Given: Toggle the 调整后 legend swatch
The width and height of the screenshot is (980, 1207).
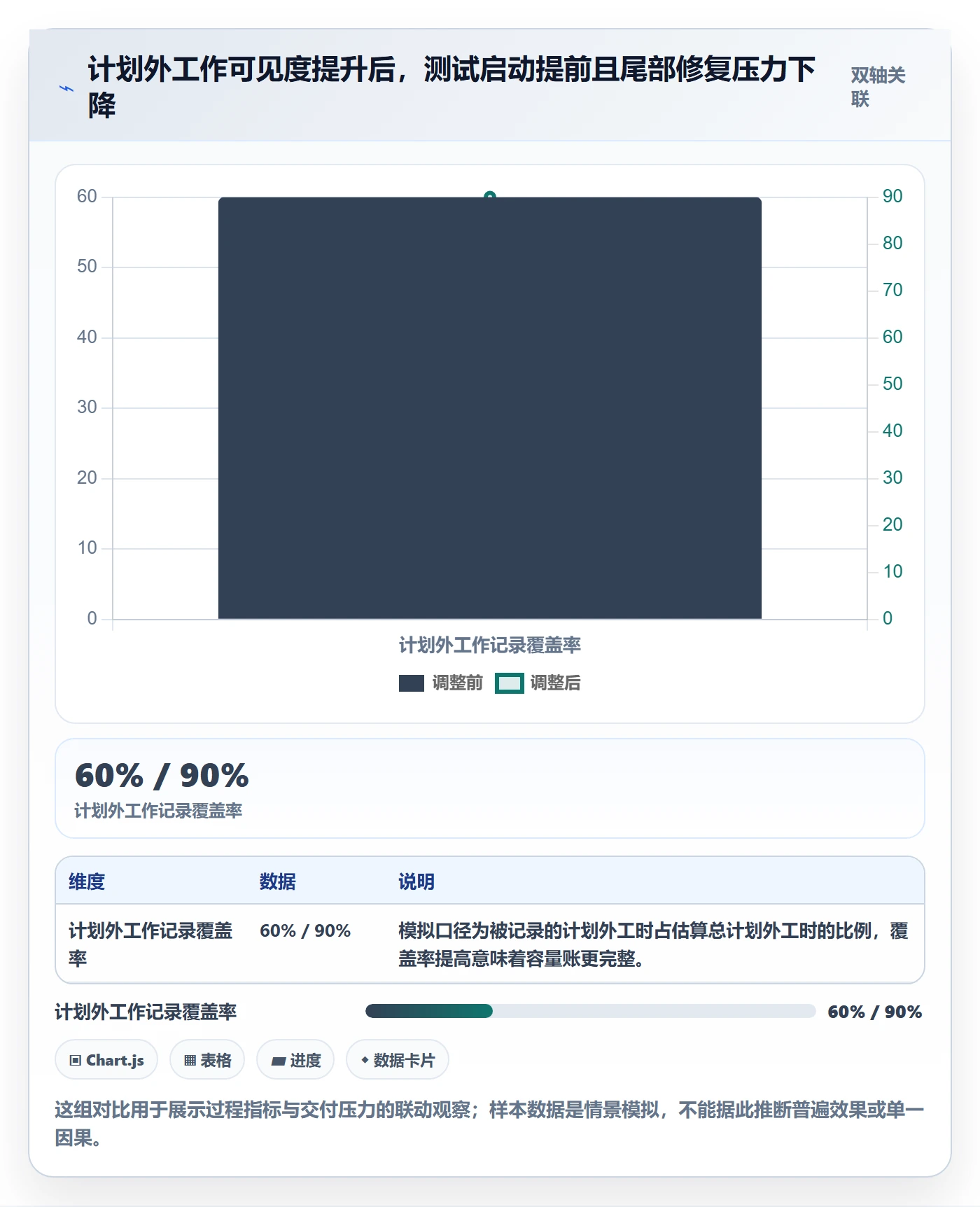Looking at the screenshot, I should tap(510, 683).
